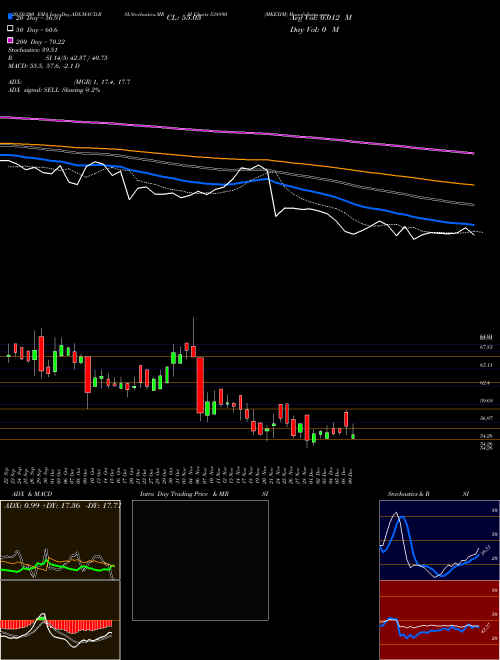Screen dimensions: 500x660
Task: Click the 56.97 price axis label
Action: 486,418
